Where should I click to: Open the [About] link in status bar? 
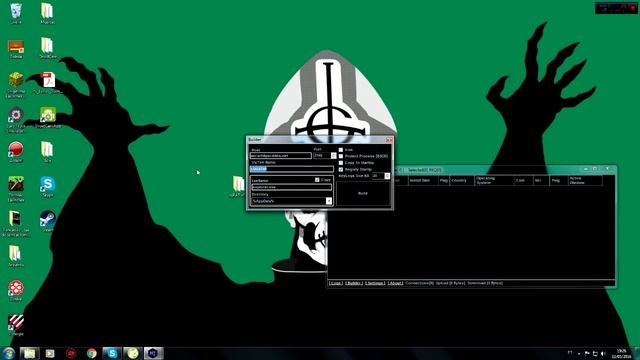pos(395,283)
